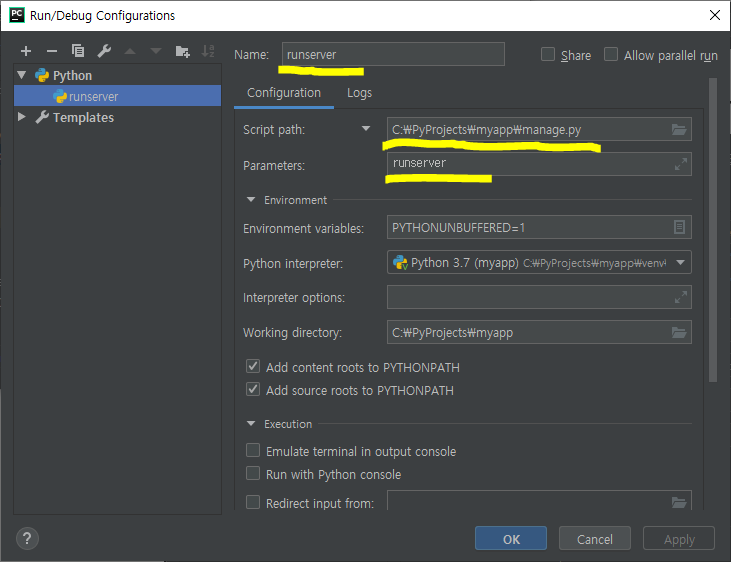Switch to the Configuration tab
731x562 pixels.
pos(284,93)
